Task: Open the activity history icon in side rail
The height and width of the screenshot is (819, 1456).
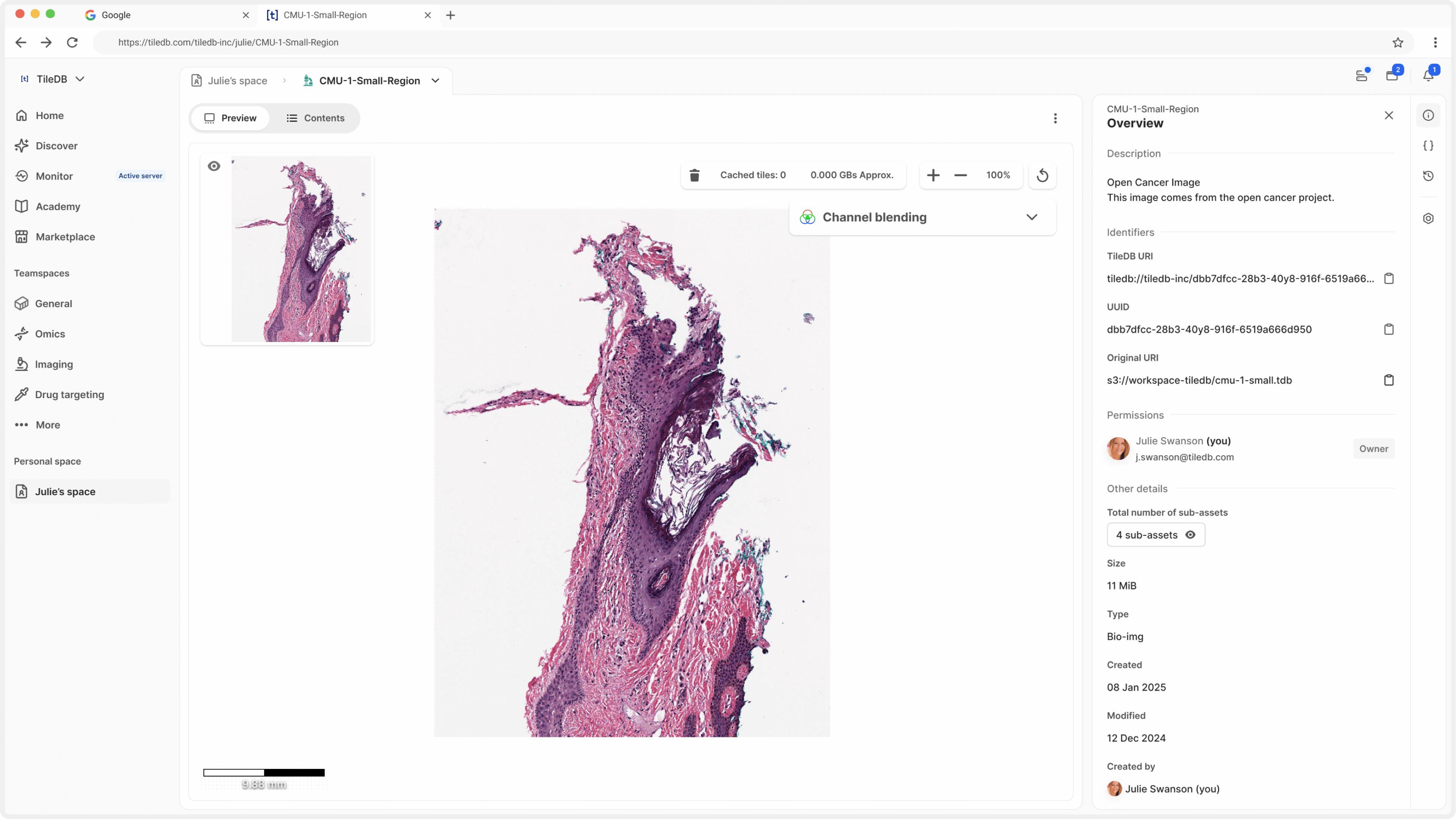Action: (1428, 176)
